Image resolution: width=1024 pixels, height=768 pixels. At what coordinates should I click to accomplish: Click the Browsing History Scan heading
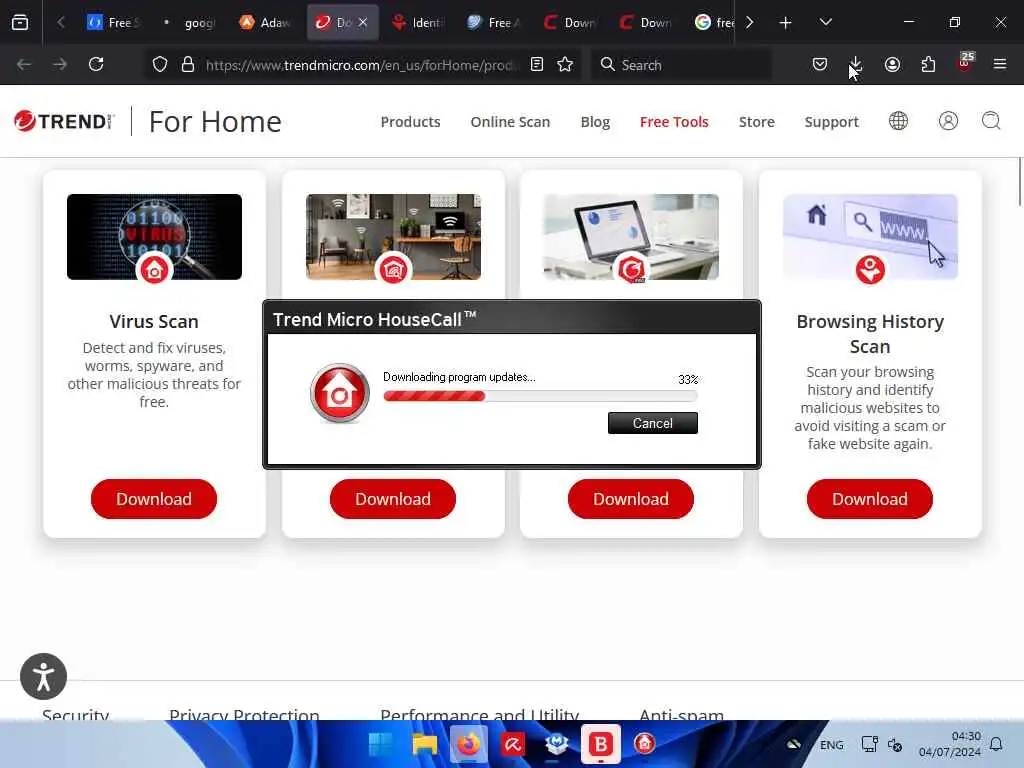point(870,334)
